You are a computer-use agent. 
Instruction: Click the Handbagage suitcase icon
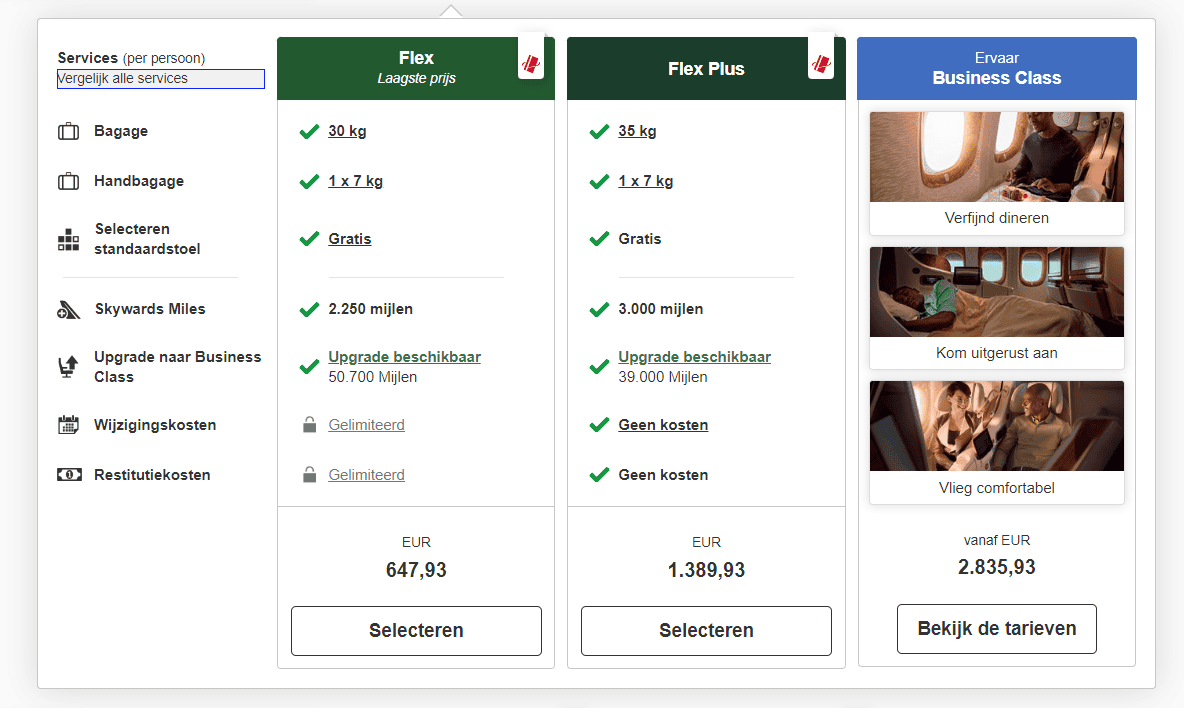[x=68, y=181]
